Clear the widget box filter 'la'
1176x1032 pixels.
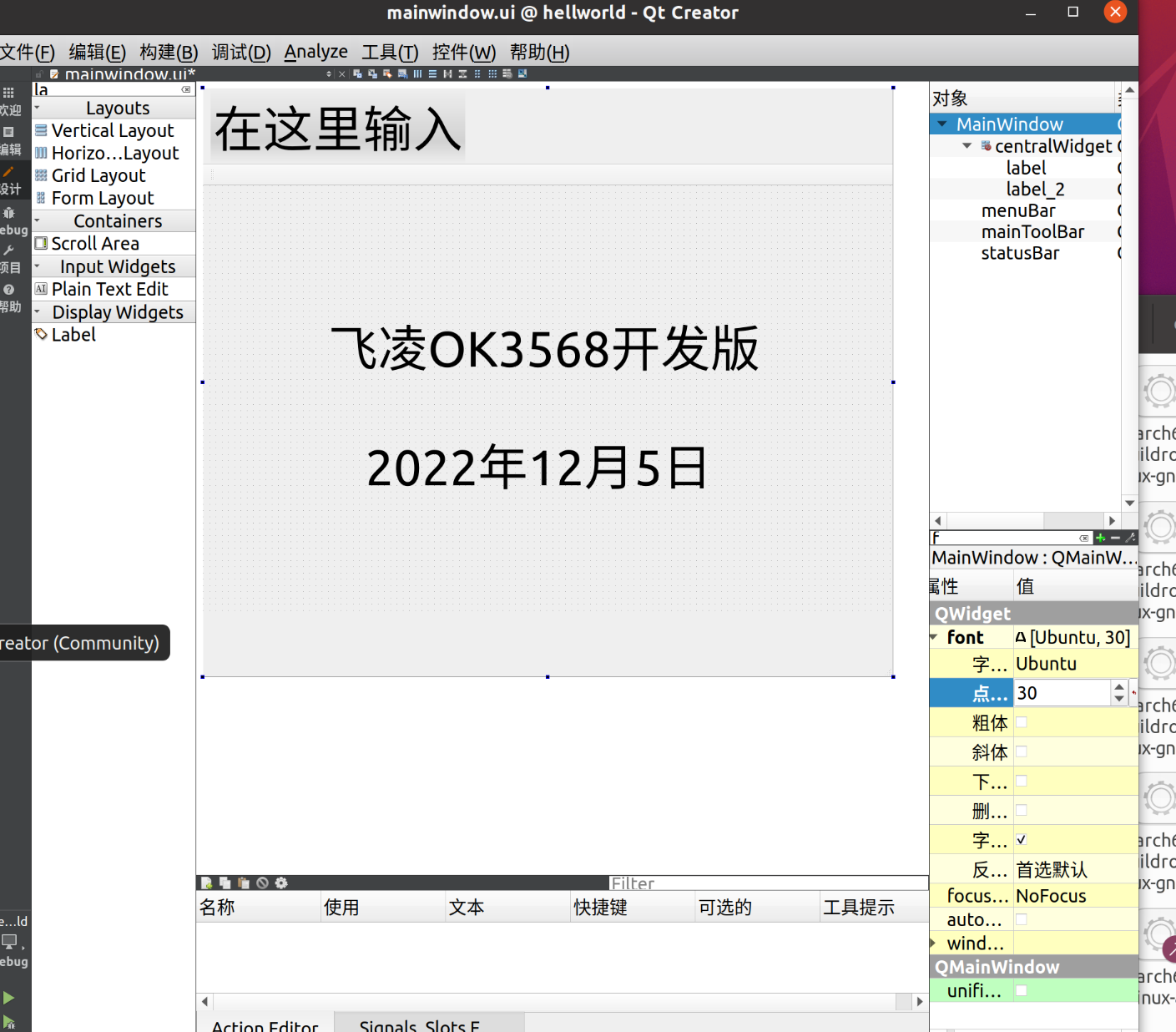[186, 89]
